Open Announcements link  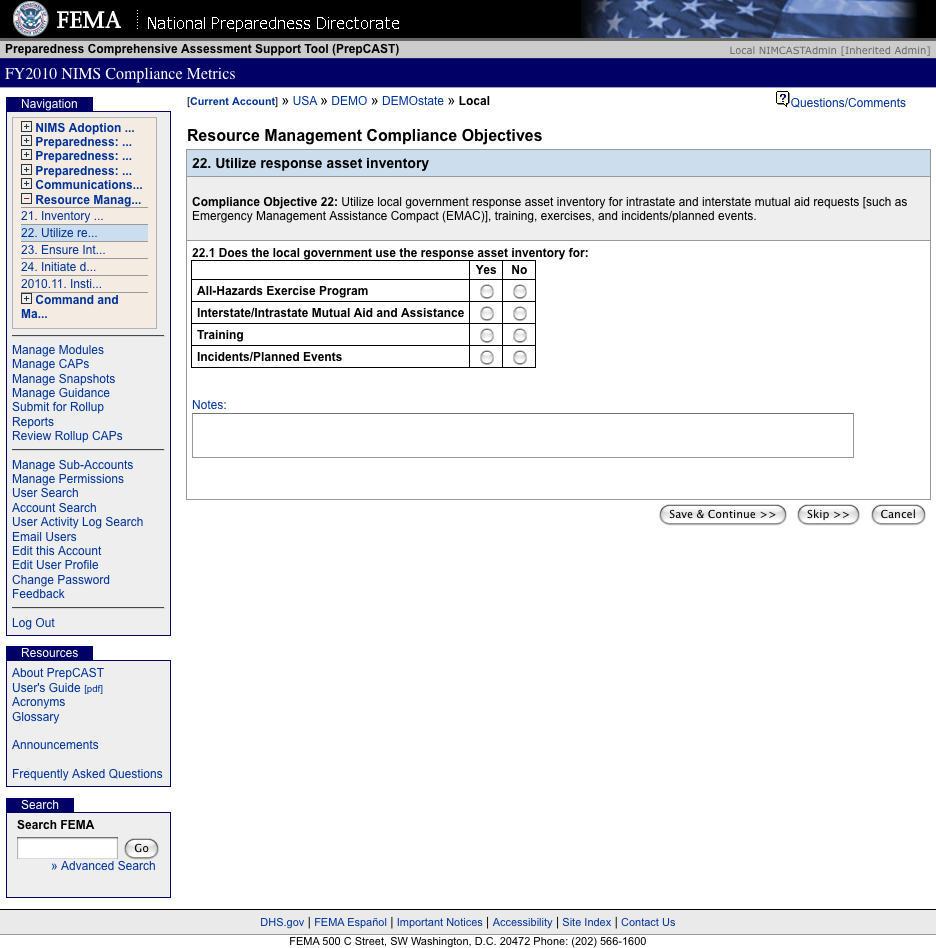coord(55,745)
